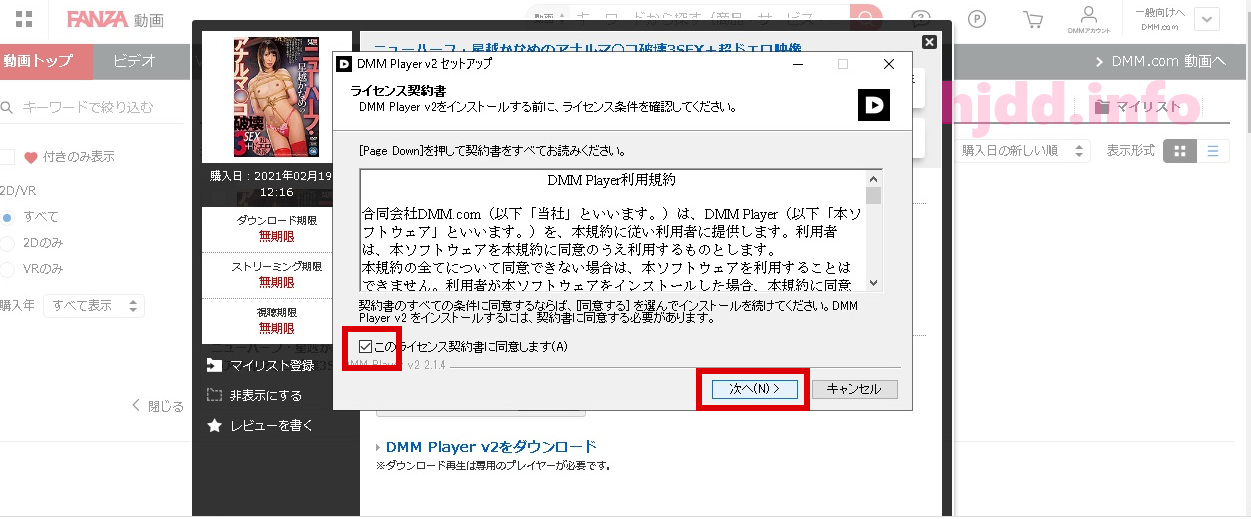Close the DMM Player setup window
This screenshot has height=519, width=1251.
click(889, 64)
